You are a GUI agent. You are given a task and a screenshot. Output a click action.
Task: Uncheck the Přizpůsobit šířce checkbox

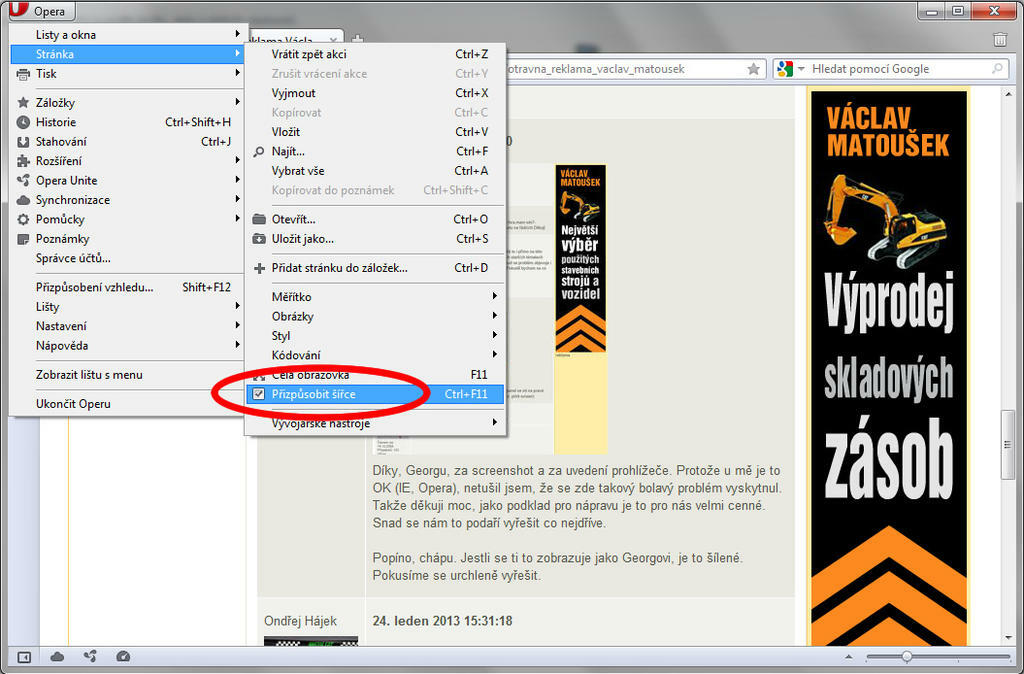259,394
